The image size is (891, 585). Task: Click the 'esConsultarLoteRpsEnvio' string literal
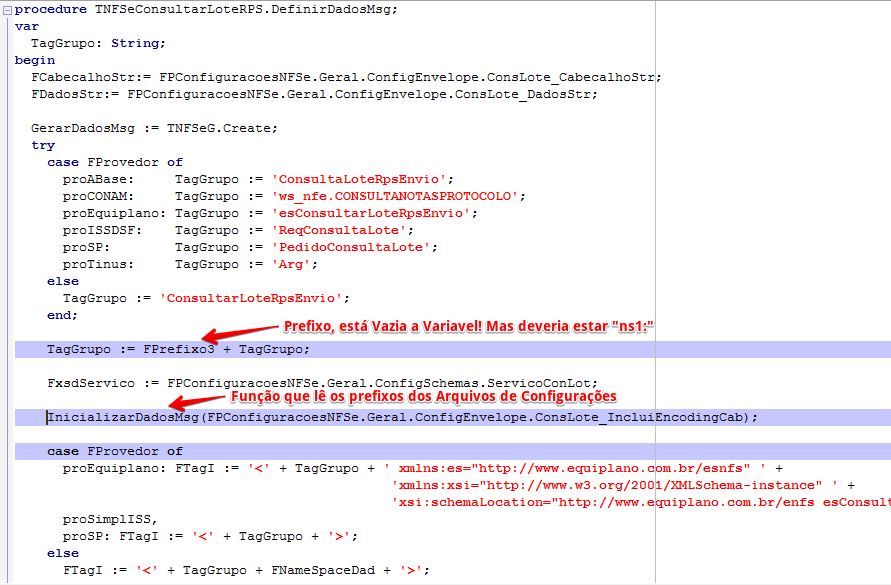click(371, 213)
